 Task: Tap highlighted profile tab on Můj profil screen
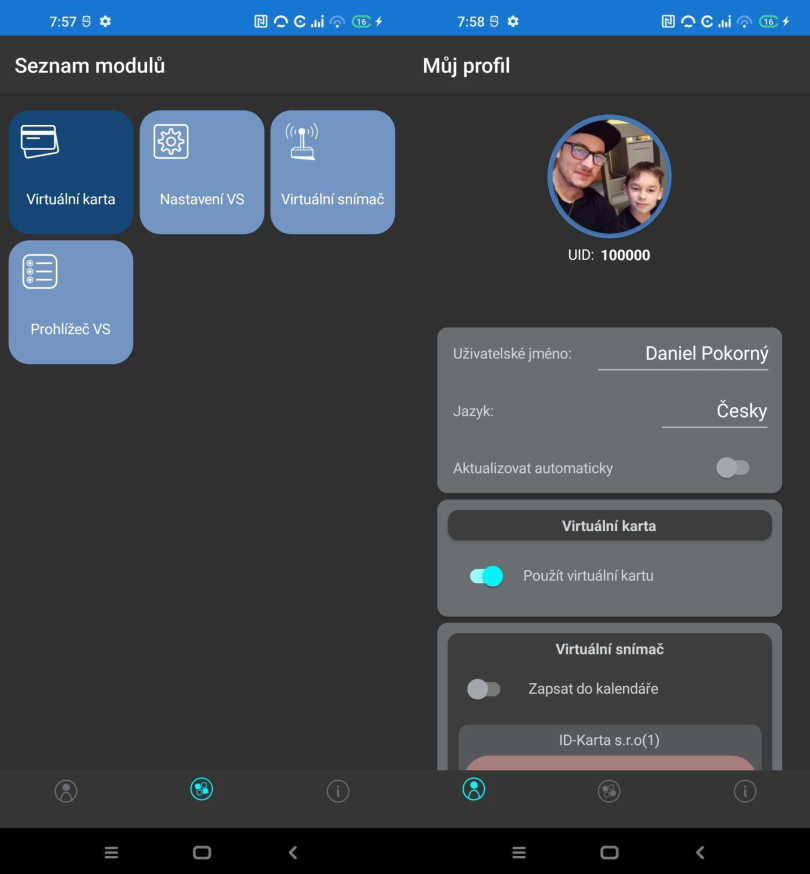click(474, 790)
